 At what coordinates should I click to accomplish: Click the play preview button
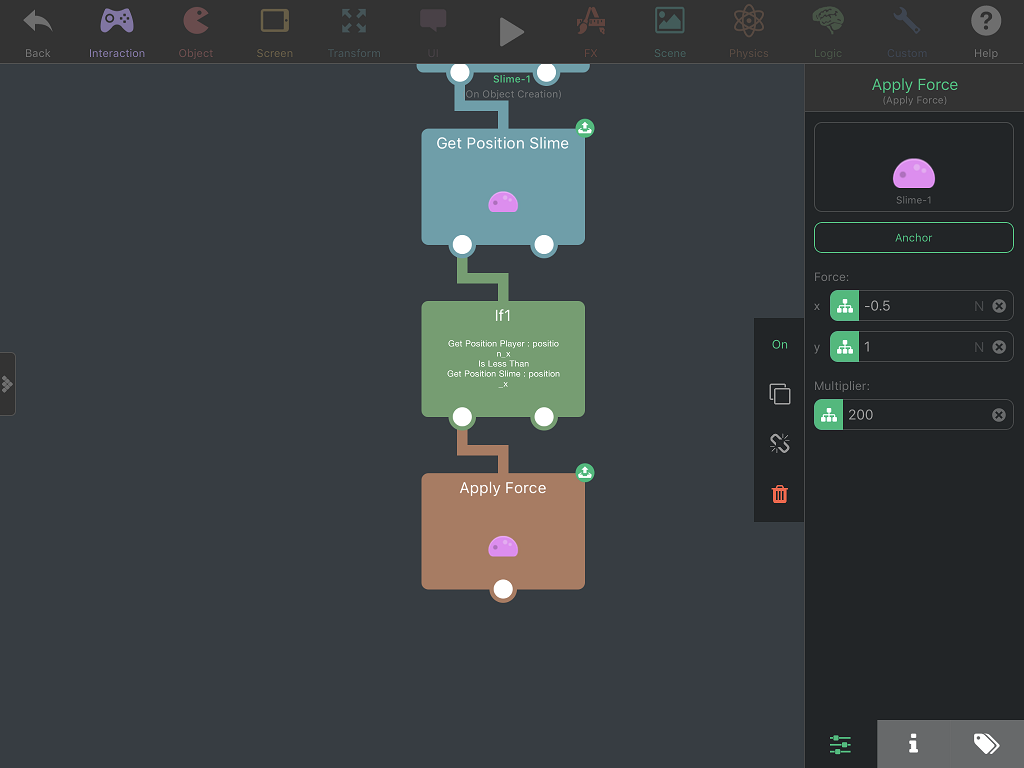(511, 32)
